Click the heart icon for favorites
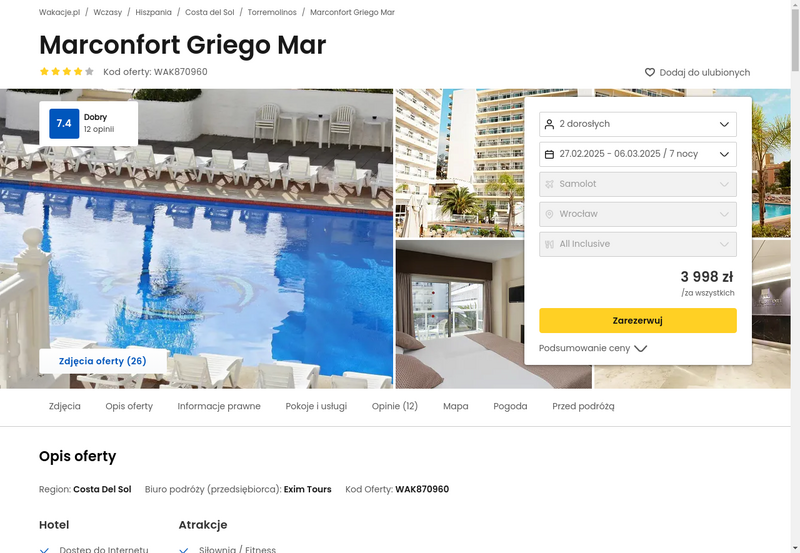 pyautogui.click(x=649, y=72)
